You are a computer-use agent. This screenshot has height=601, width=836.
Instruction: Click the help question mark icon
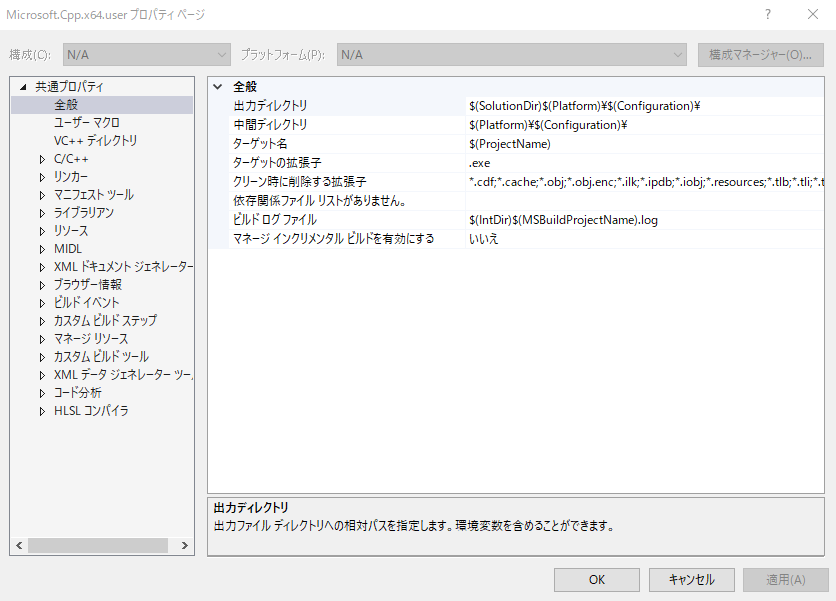click(x=767, y=15)
